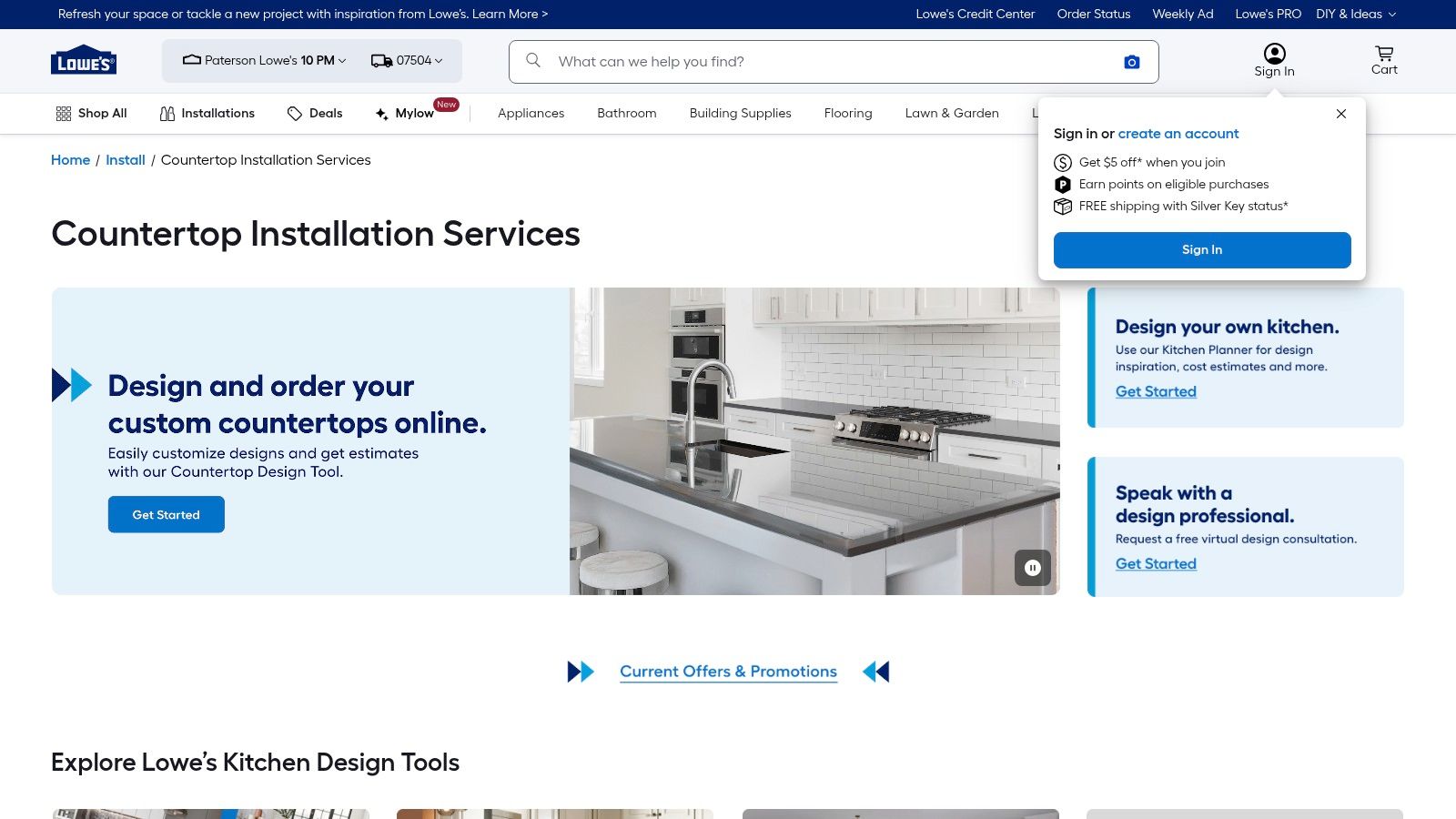
Task: Open the visual search camera icon
Action: tap(1130, 61)
